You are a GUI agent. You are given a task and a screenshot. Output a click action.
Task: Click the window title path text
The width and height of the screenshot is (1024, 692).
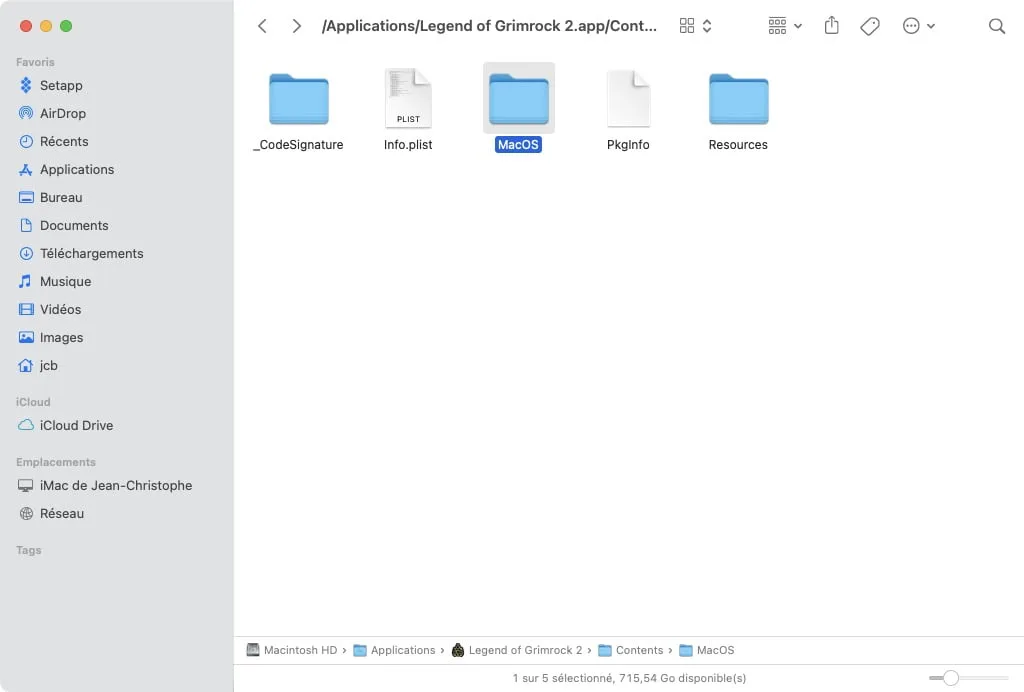pyautogui.click(x=489, y=26)
